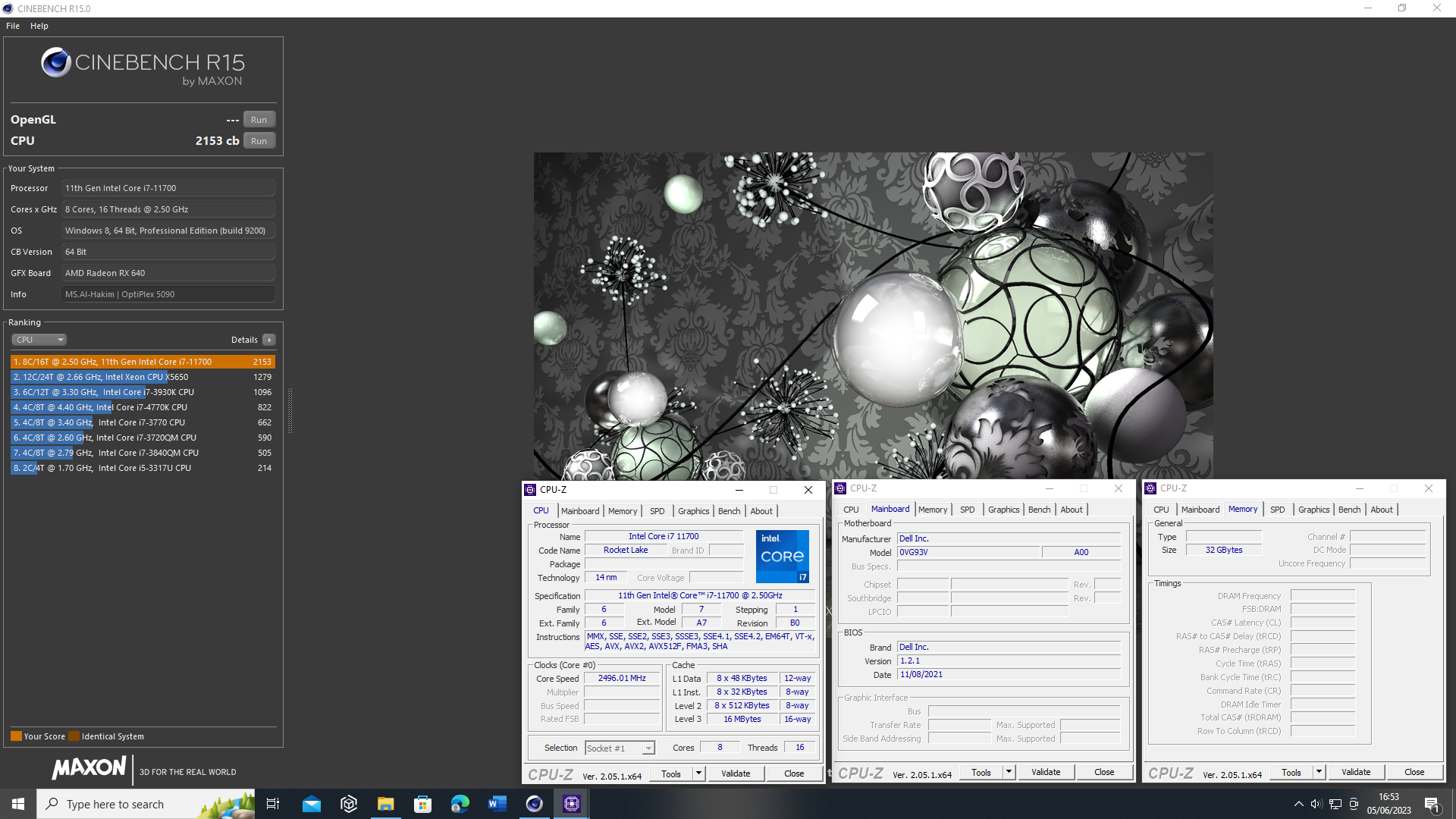Open Memory tab in Mainboard CPU-Z window

pos(933,510)
